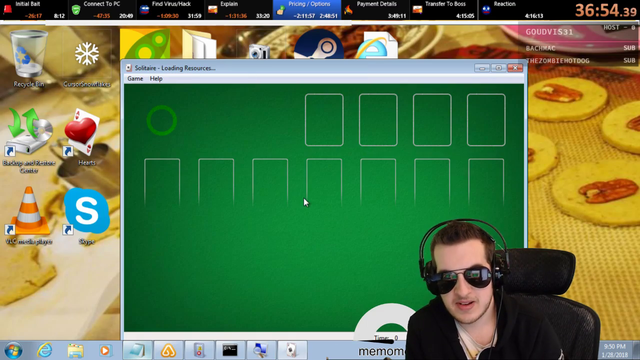This screenshot has height=360, width=640.
Task: Open the Help menu in Solitaire
Action: (x=156, y=79)
